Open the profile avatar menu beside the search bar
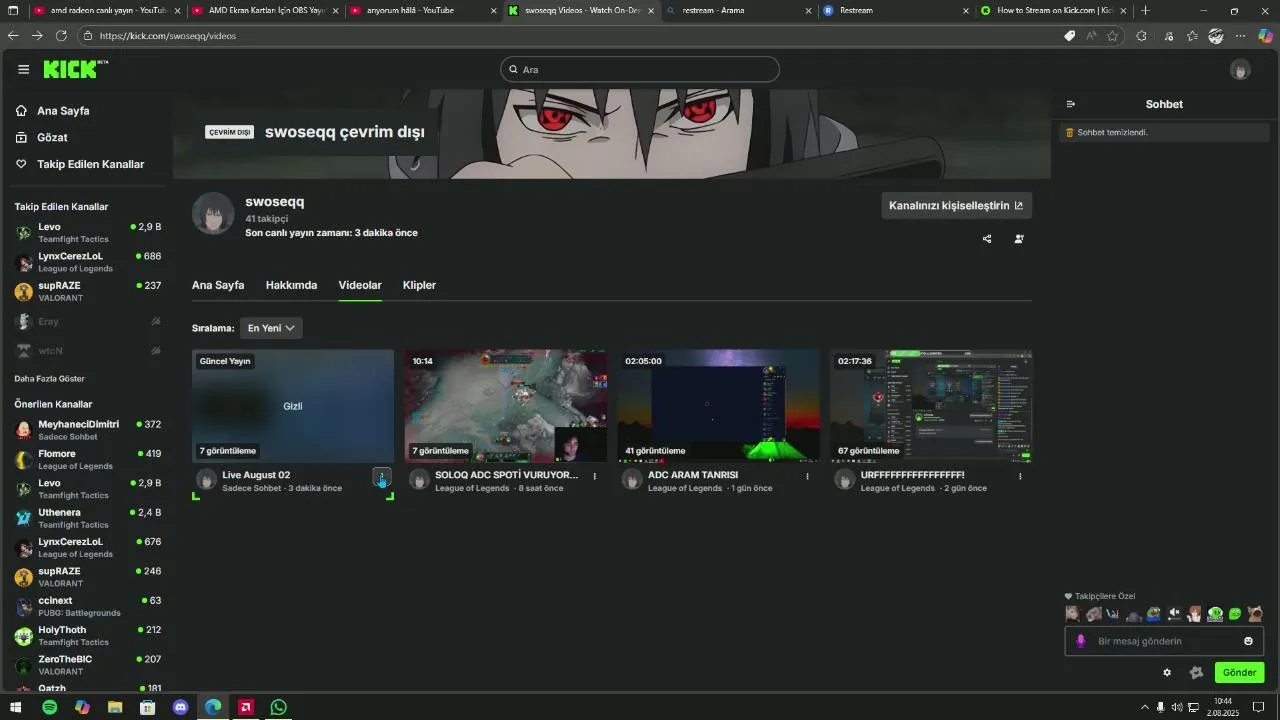This screenshot has height=720, width=1280. [1240, 69]
